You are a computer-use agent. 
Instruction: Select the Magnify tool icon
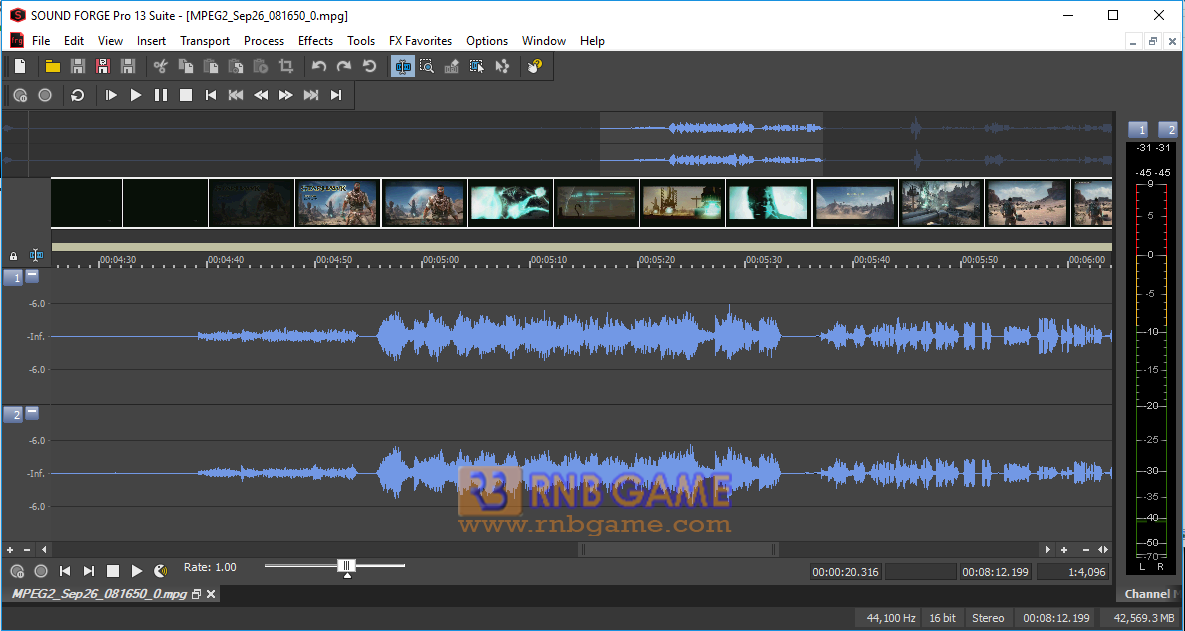[x=427, y=66]
